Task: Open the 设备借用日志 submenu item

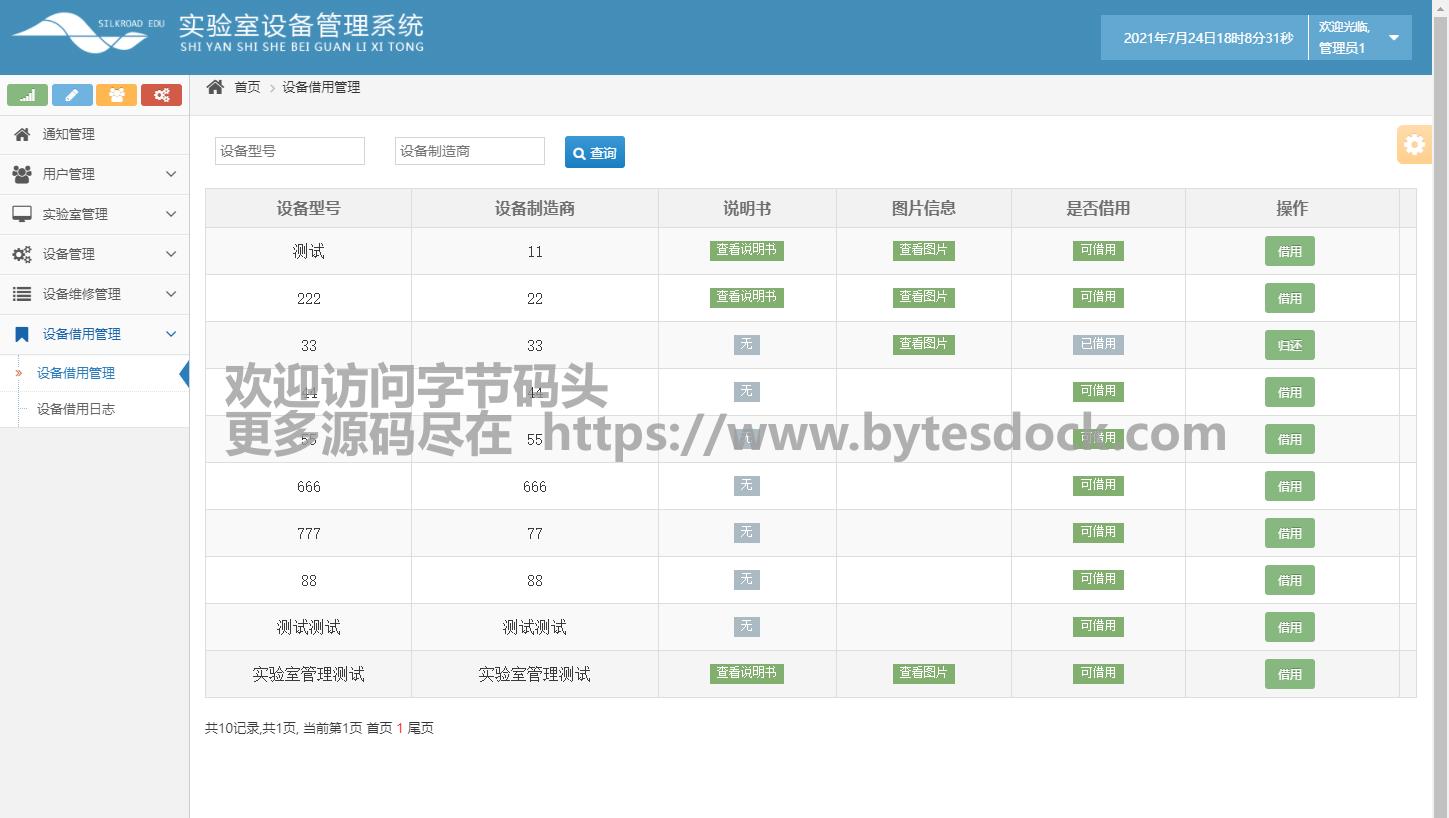Action: pyautogui.click(x=76, y=409)
